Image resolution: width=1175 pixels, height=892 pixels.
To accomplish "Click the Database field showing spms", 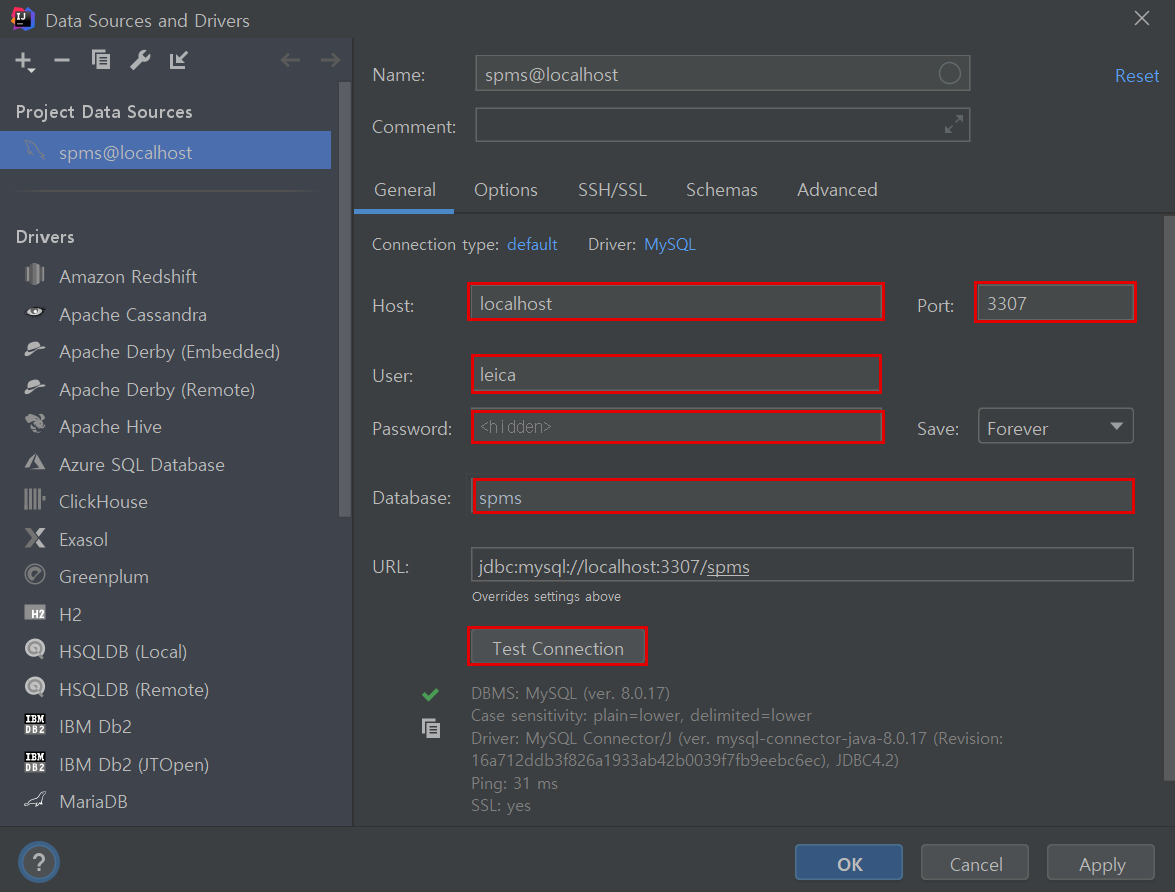I will pos(802,497).
